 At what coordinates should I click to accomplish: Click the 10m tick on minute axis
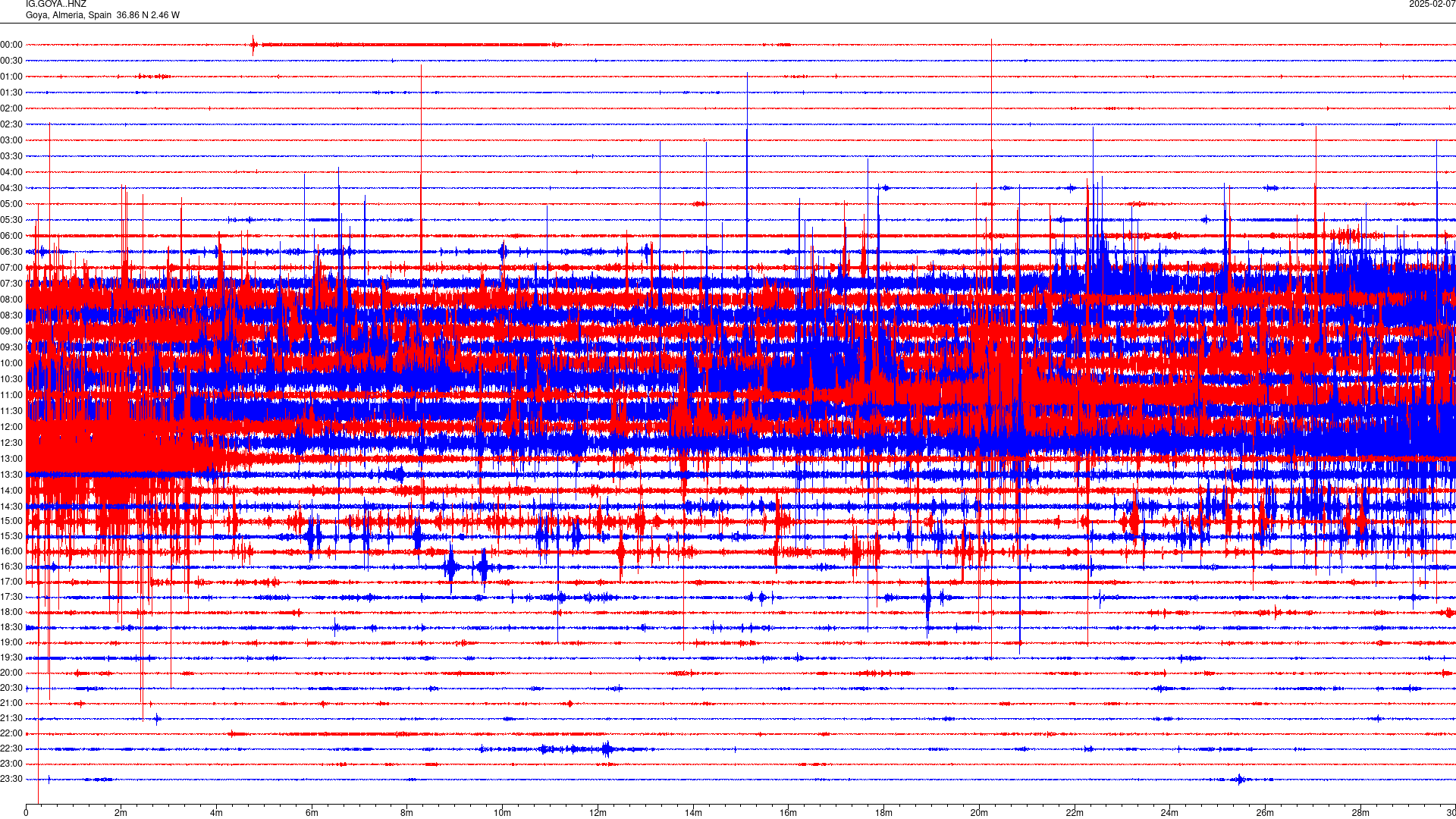tap(502, 813)
